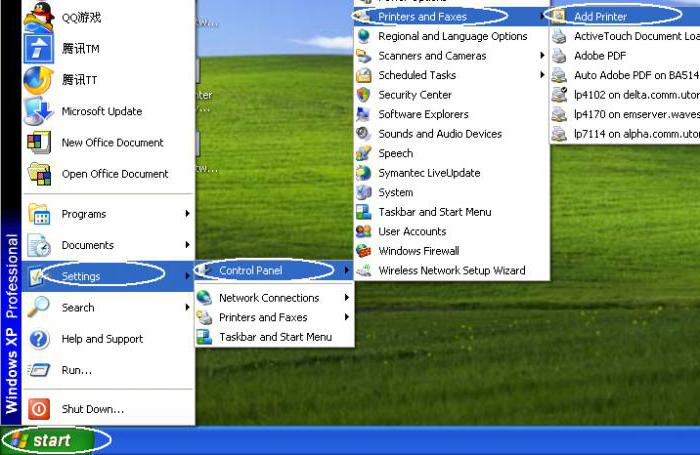This screenshot has width=700, height=455.
Task: Expand the Documents submenu arrow
Action: coord(187,245)
